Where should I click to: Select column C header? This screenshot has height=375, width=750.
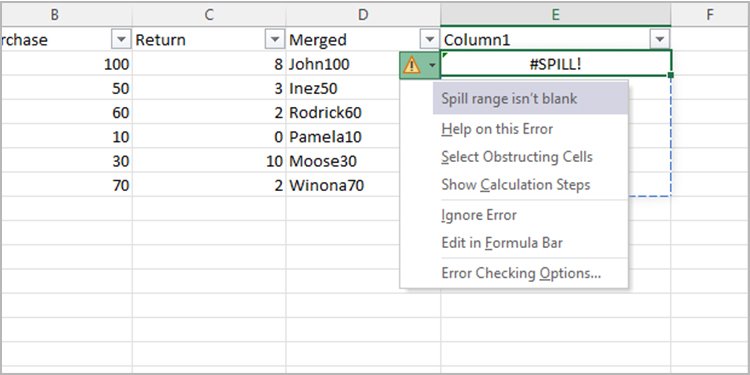tap(209, 14)
